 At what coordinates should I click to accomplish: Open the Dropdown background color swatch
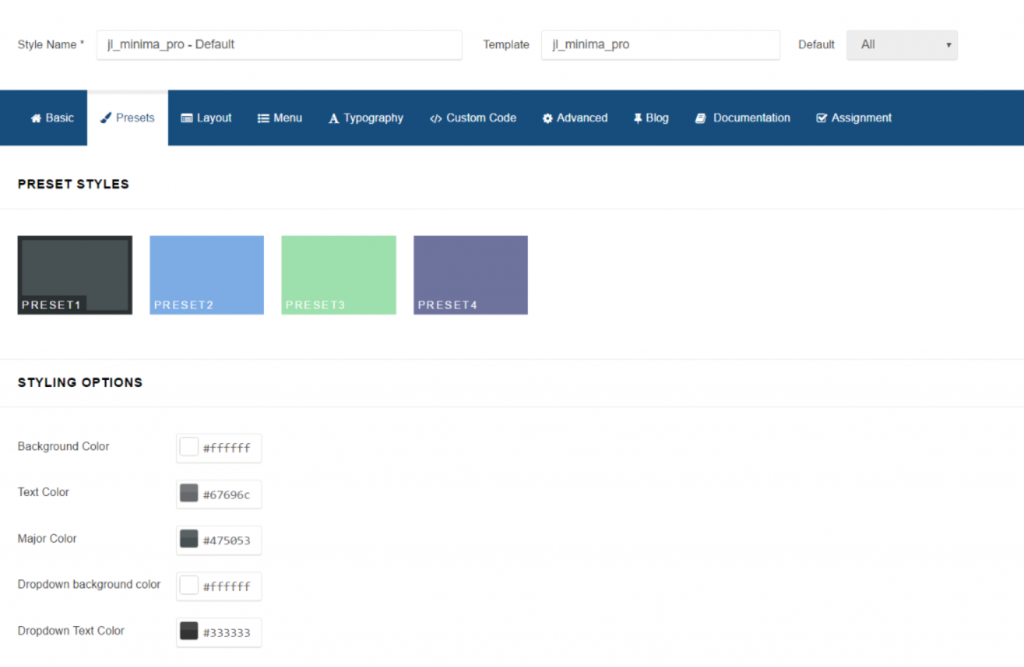click(x=189, y=585)
